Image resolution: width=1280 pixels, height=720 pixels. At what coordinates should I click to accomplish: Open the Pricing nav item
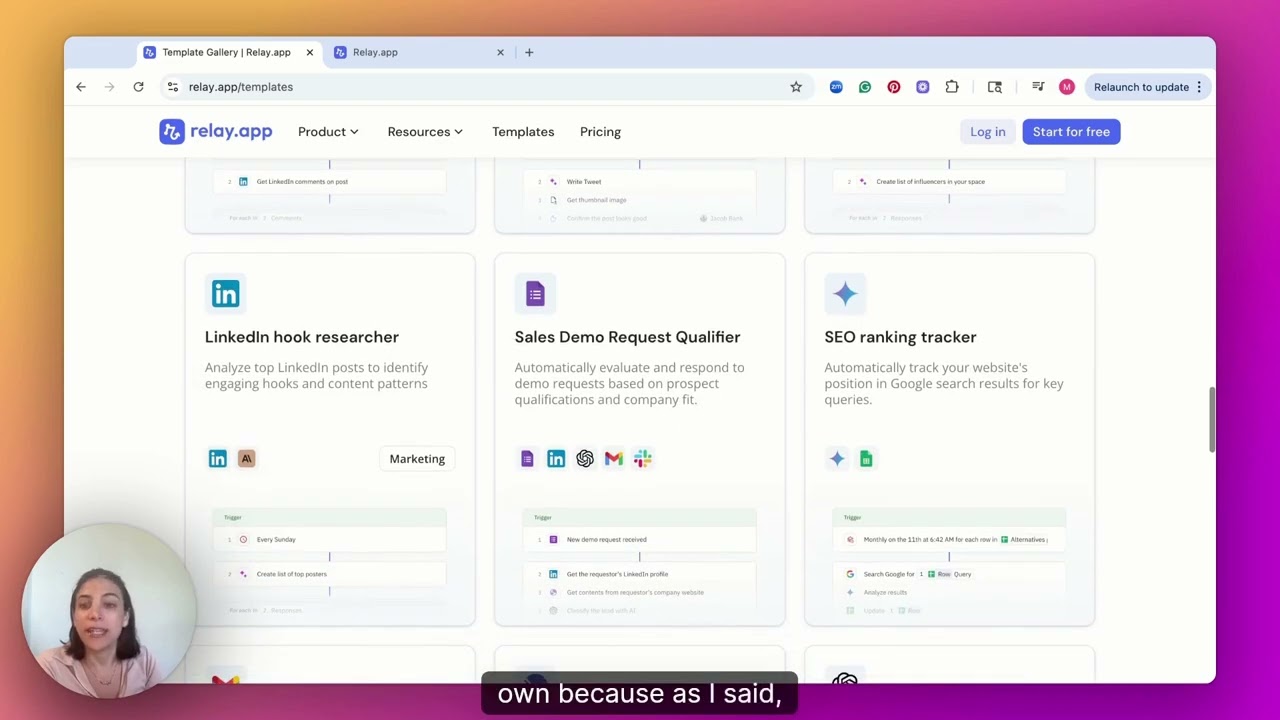[x=600, y=132]
